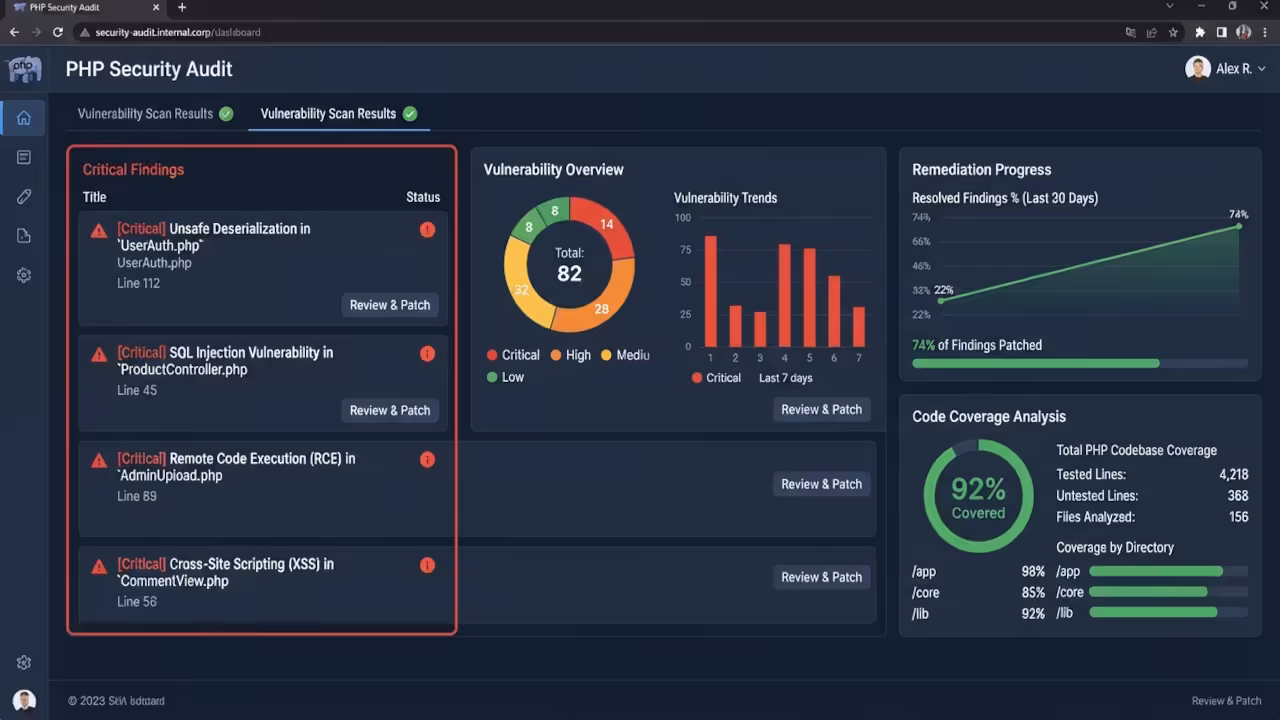
Task: Click warning triangle on Remote Code Execution finding
Action: coord(98,461)
